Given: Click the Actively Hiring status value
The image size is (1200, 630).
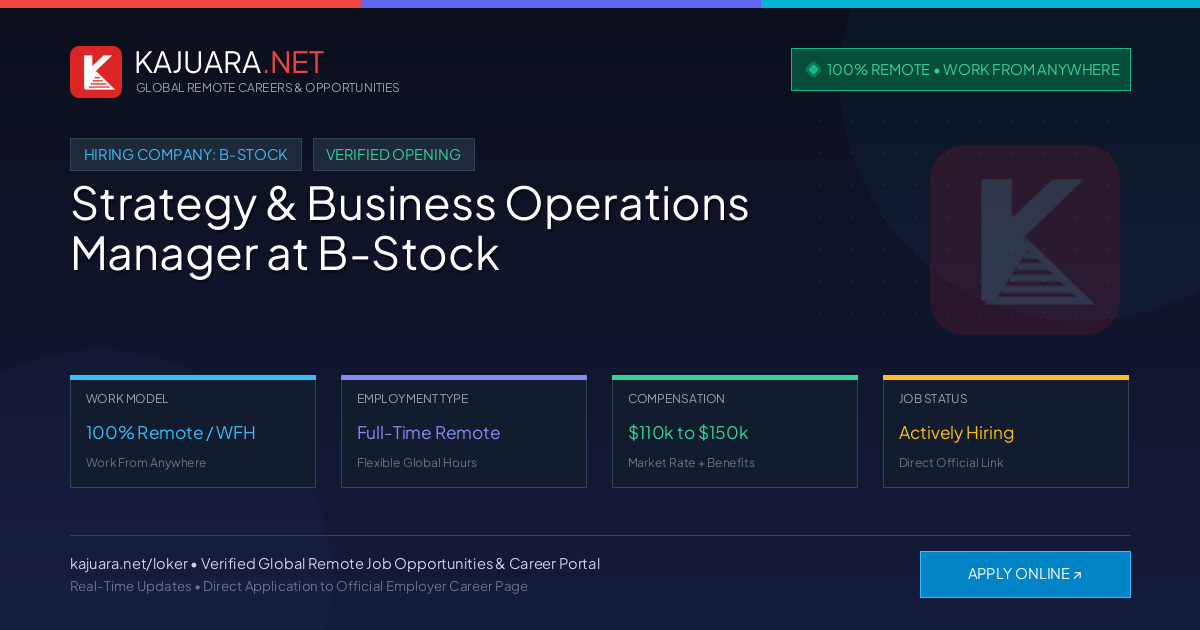Looking at the screenshot, I should pyautogui.click(x=956, y=433).
